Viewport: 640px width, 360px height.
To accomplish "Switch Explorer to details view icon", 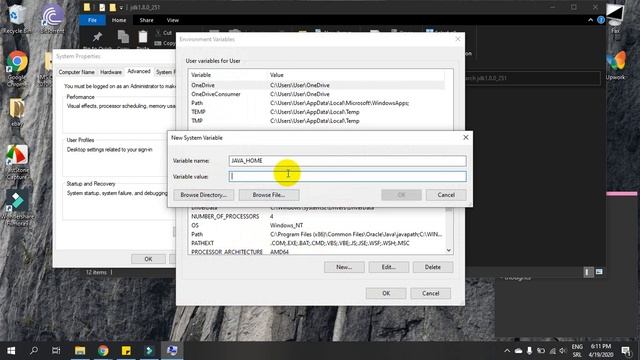I will tap(588, 272).
